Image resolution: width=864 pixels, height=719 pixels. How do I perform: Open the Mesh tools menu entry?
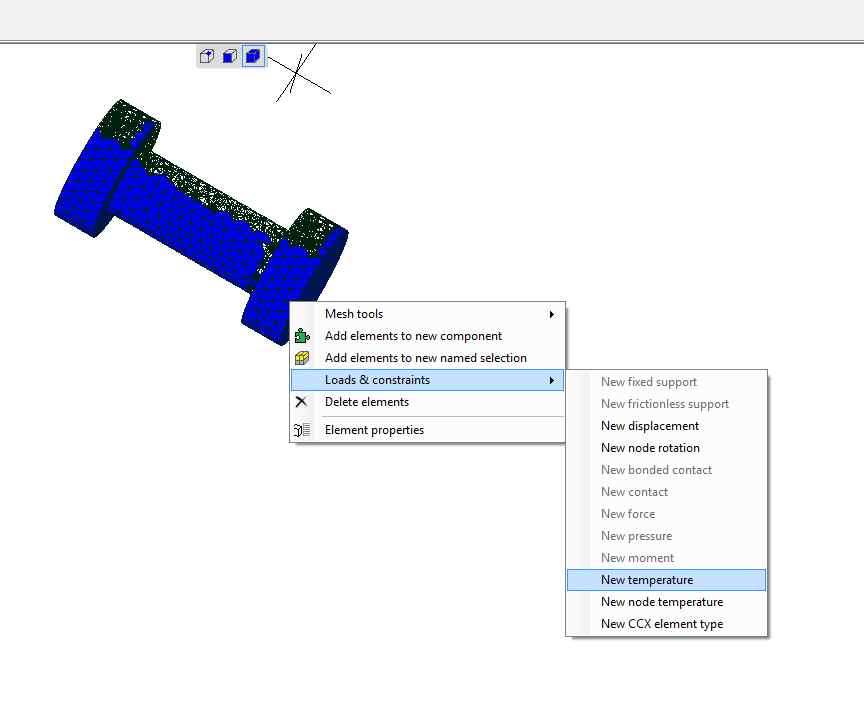[428, 314]
